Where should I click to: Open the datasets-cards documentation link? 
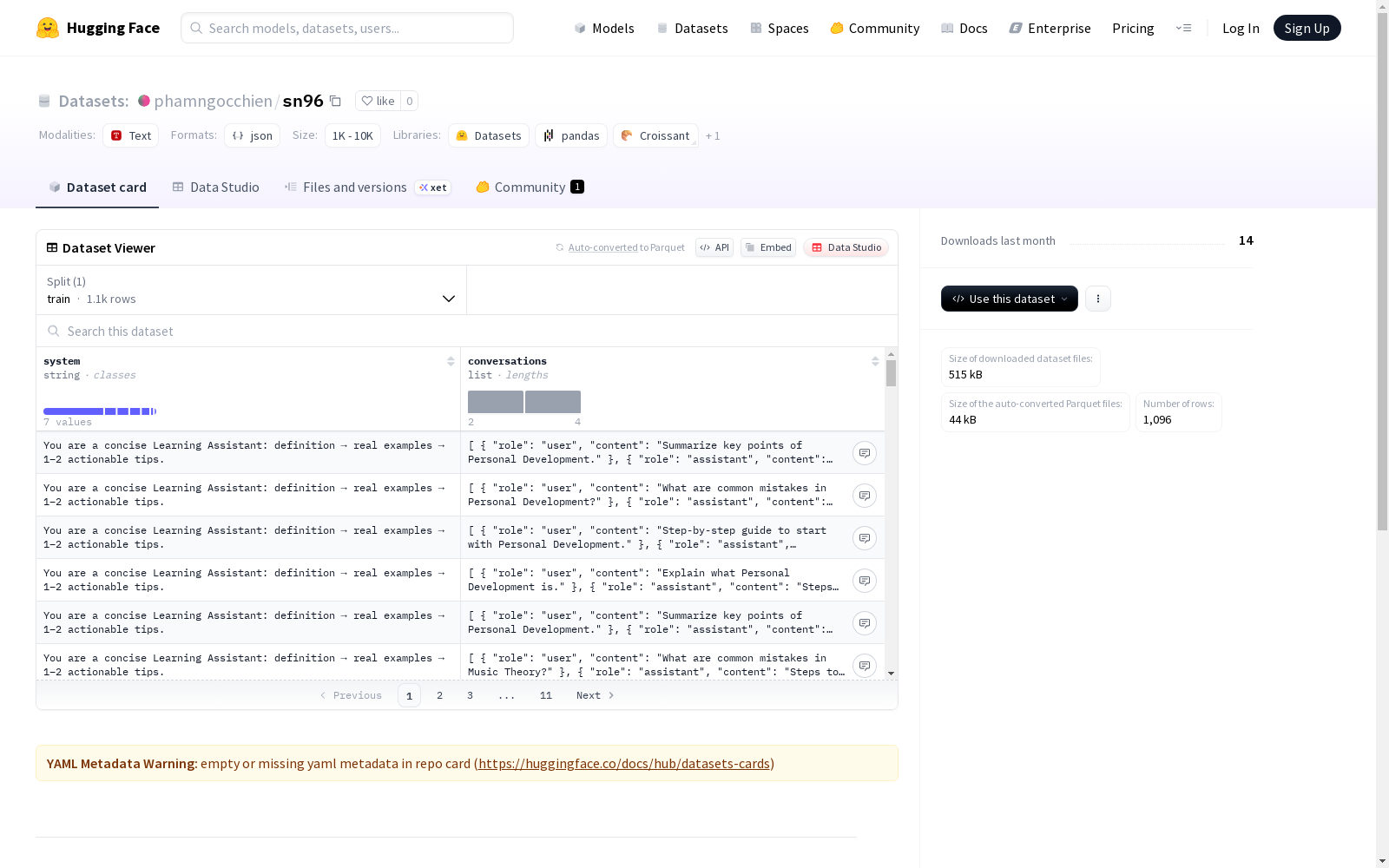point(624,763)
